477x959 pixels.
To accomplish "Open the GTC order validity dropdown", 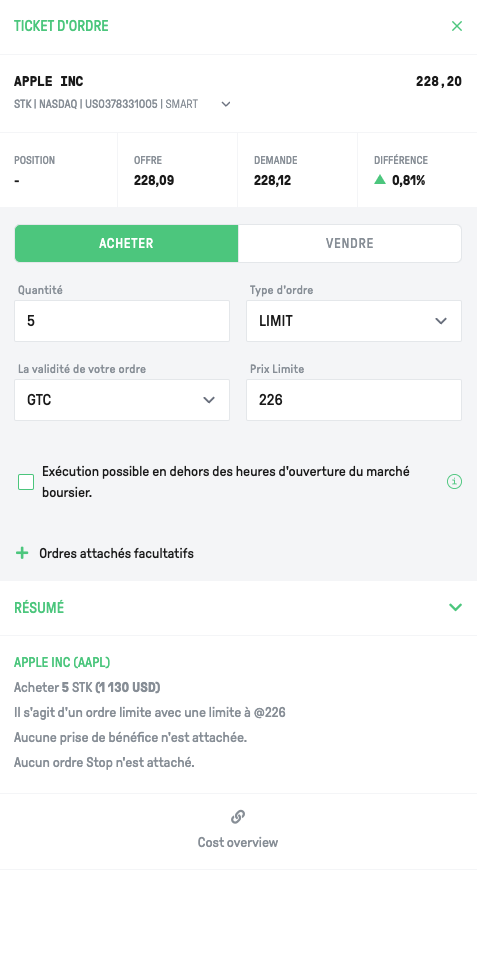I will [x=122, y=400].
